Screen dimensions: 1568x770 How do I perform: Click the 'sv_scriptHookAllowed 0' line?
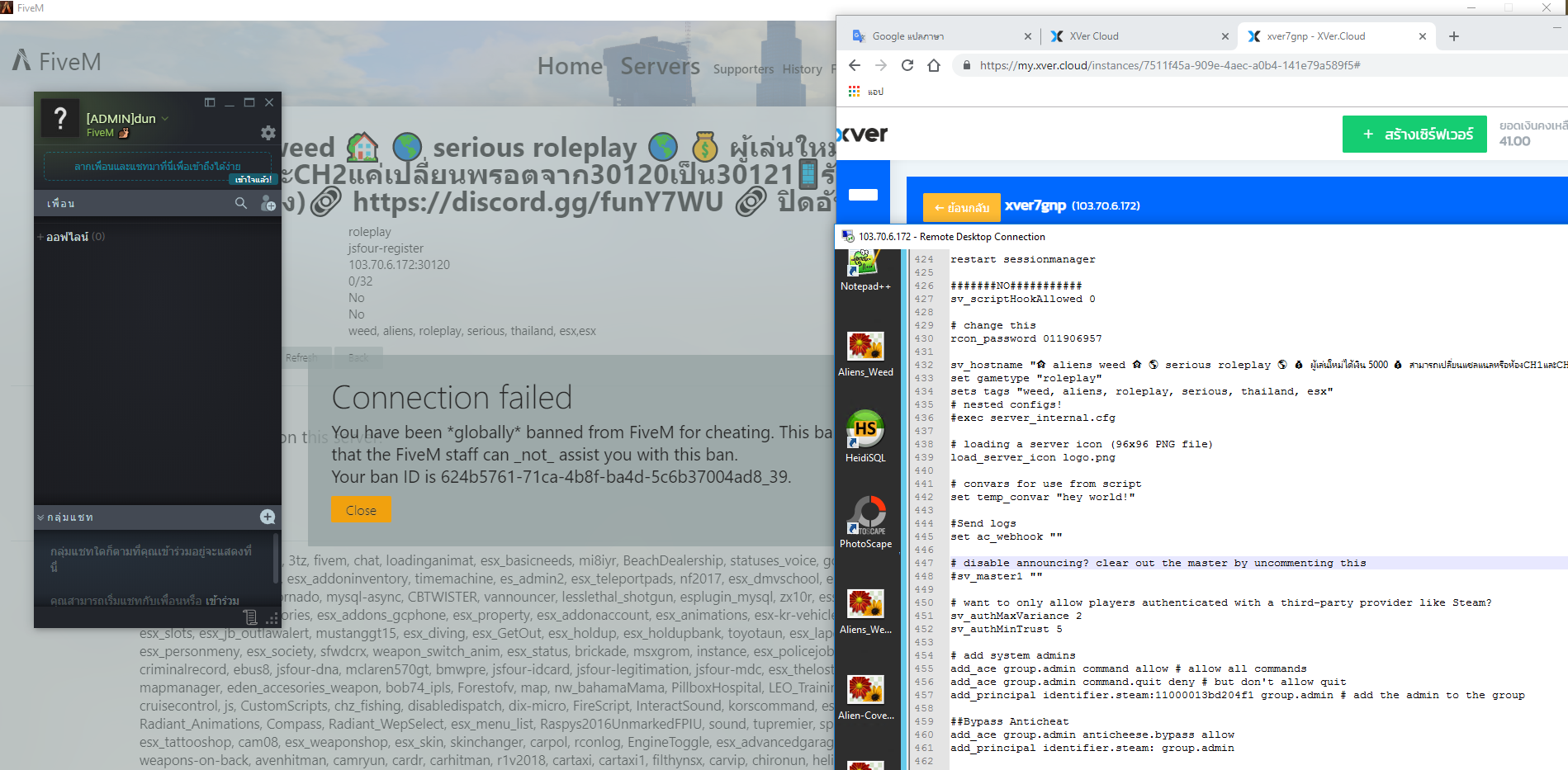point(1022,299)
